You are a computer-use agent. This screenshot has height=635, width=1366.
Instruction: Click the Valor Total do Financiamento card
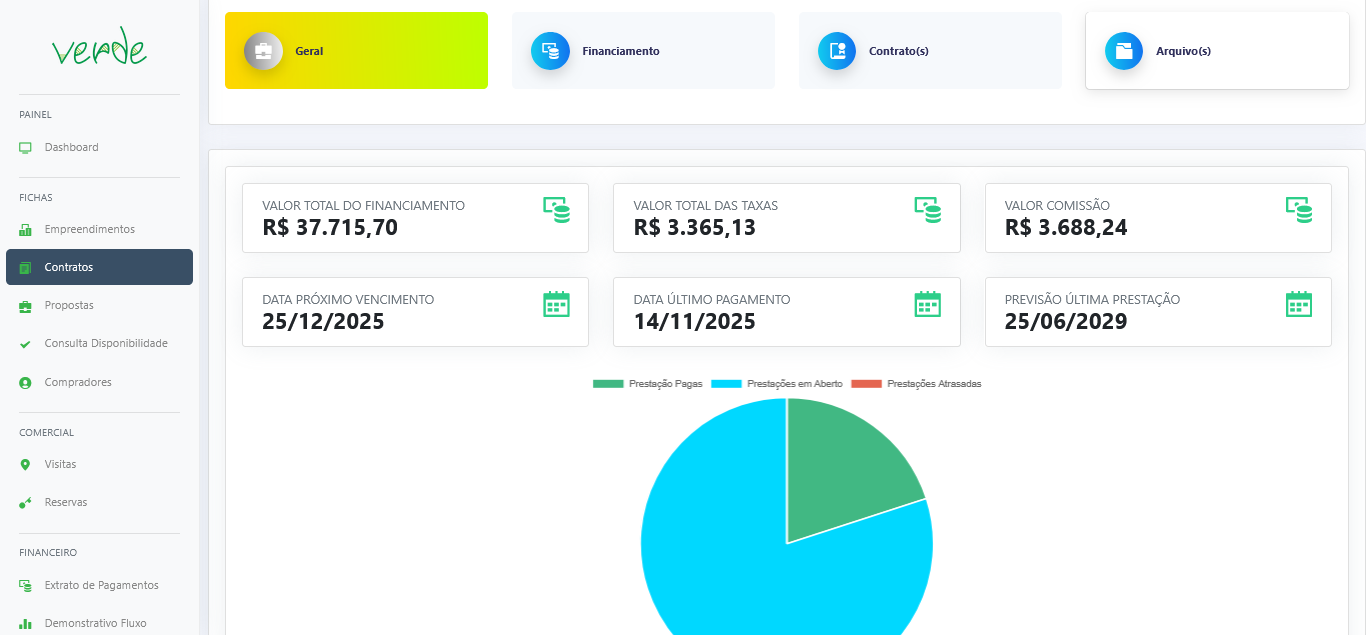pyautogui.click(x=414, y=218)
